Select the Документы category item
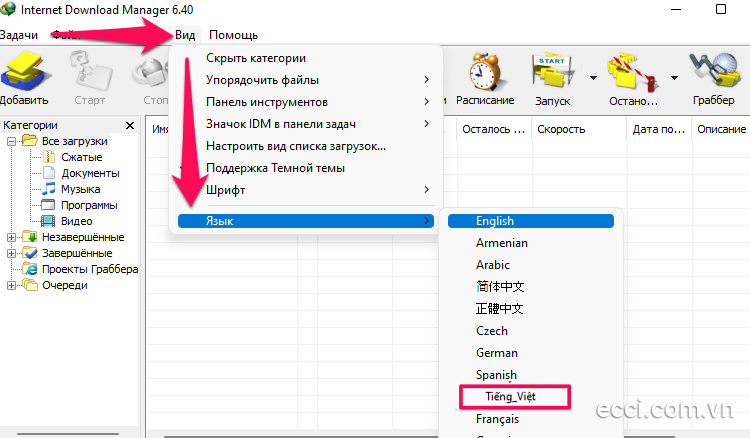The height and width of the screenshot is (438, 750). coord(89,173)
